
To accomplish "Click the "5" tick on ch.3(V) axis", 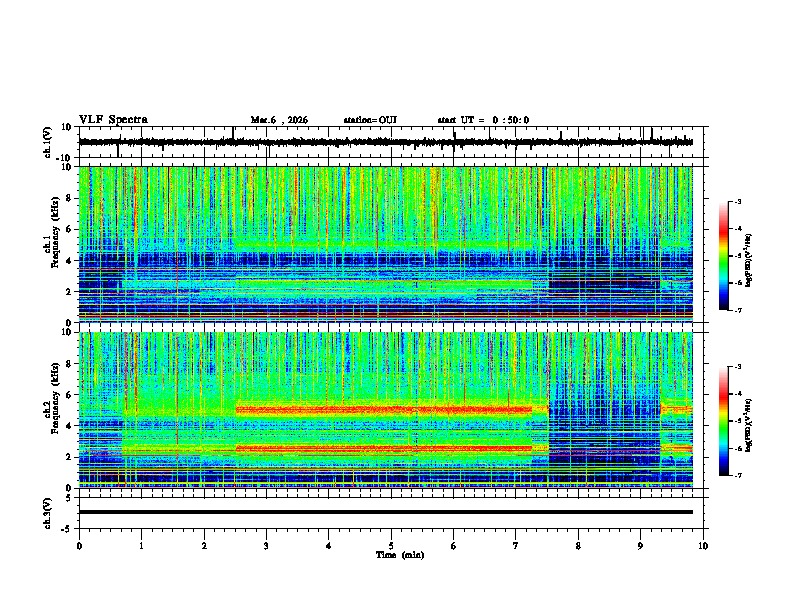I will pos(69,498).
